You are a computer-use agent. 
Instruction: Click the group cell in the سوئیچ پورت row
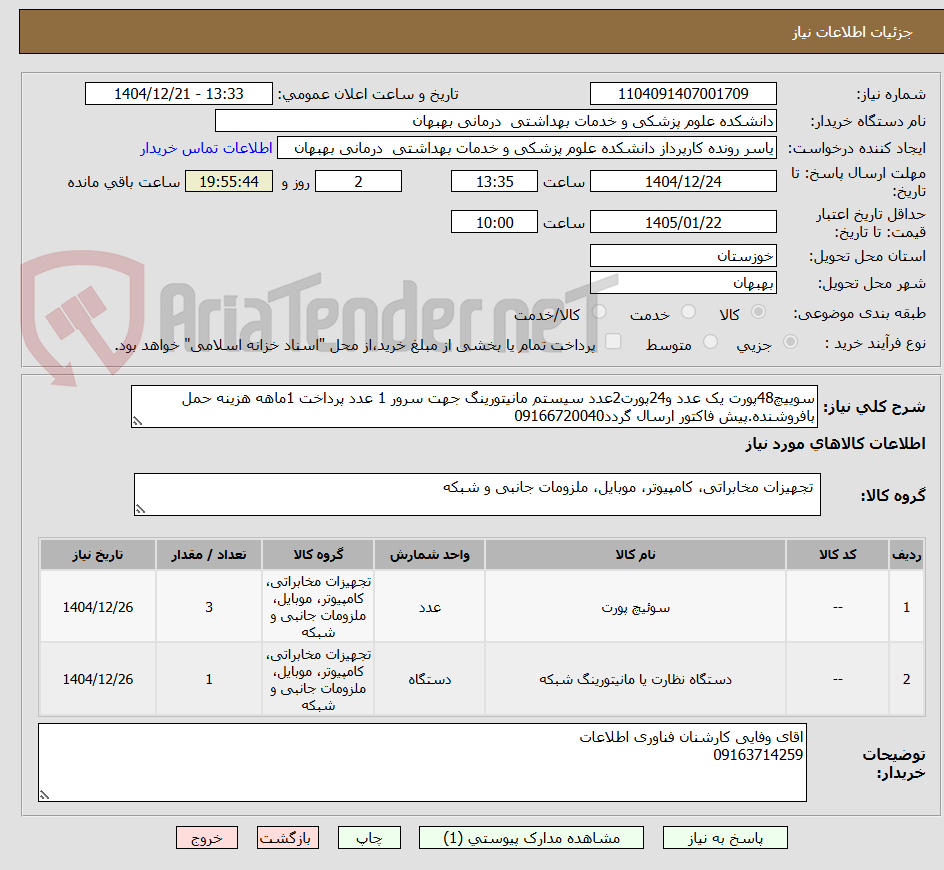pyautogui.click(x=318, y=607)
